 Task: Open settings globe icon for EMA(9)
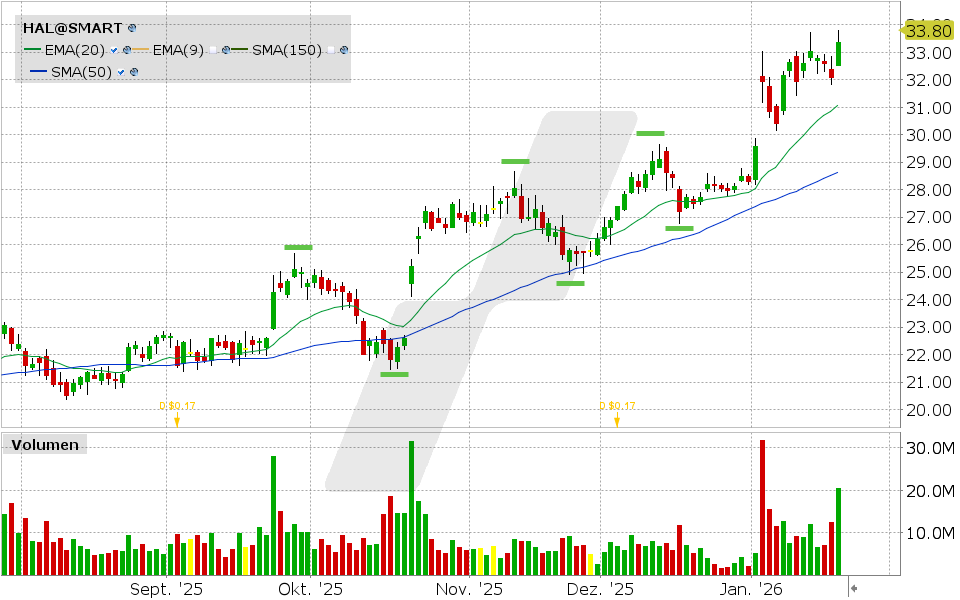[x=226, y=49]
